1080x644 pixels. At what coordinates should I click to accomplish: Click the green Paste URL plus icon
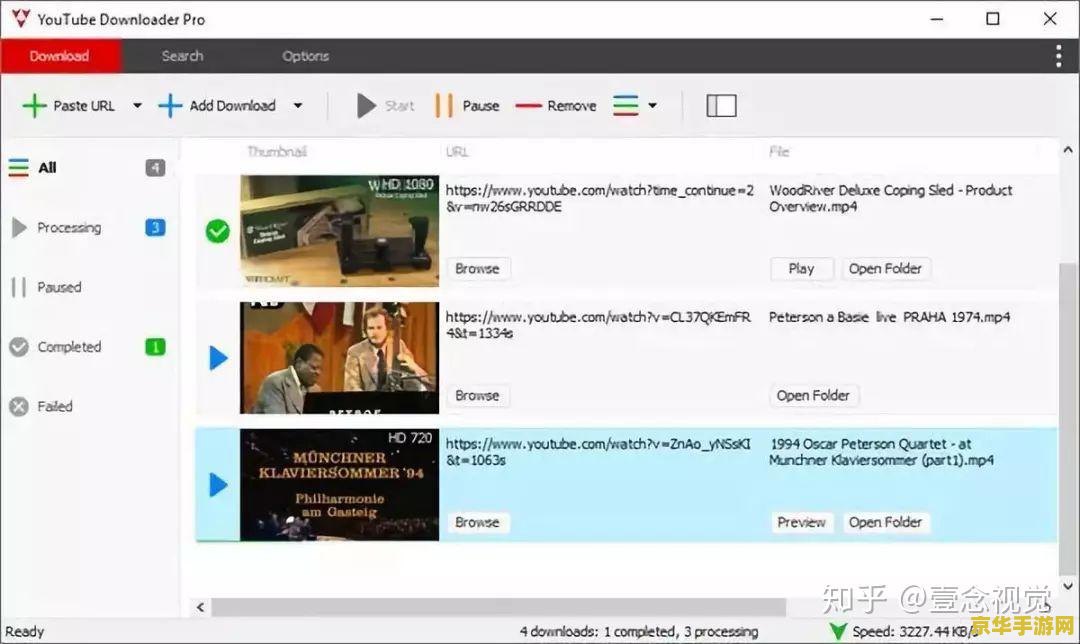pos(34,106)
